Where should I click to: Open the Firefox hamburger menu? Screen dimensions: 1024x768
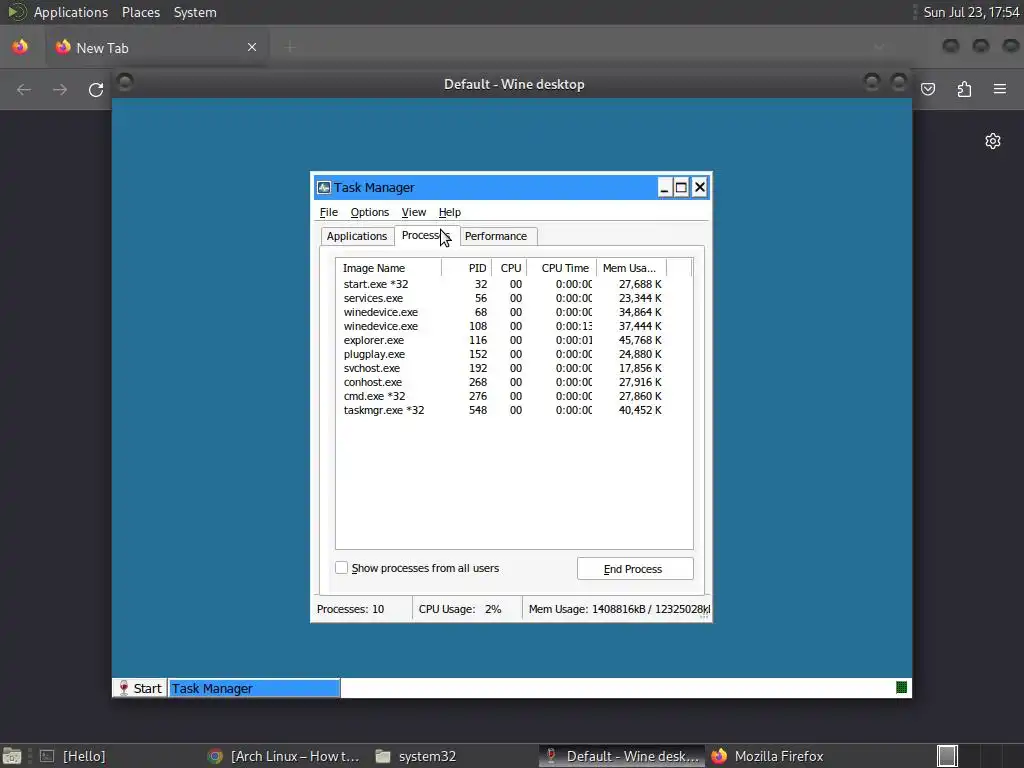[1000, 89]
